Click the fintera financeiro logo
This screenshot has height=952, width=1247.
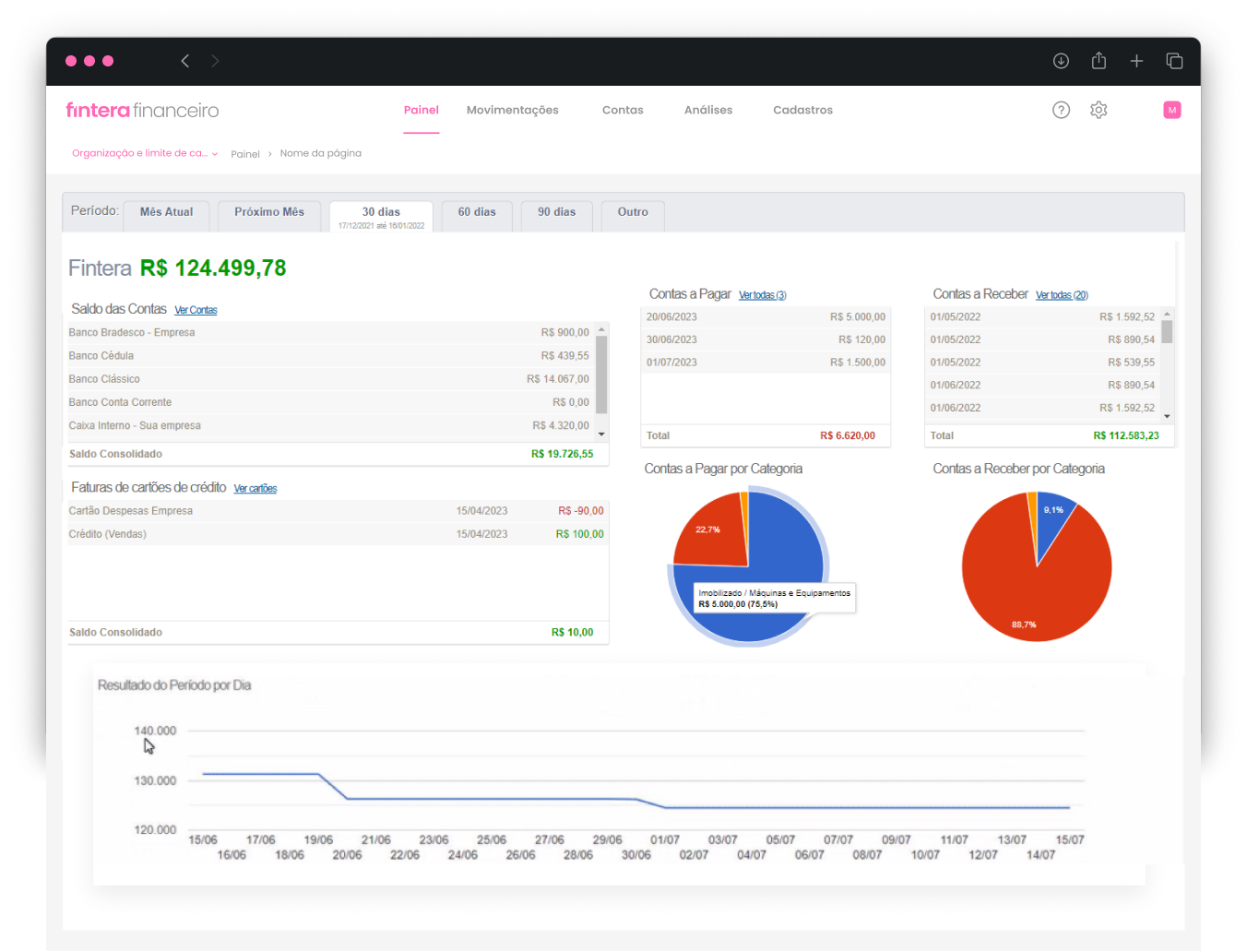coord(142,110)
